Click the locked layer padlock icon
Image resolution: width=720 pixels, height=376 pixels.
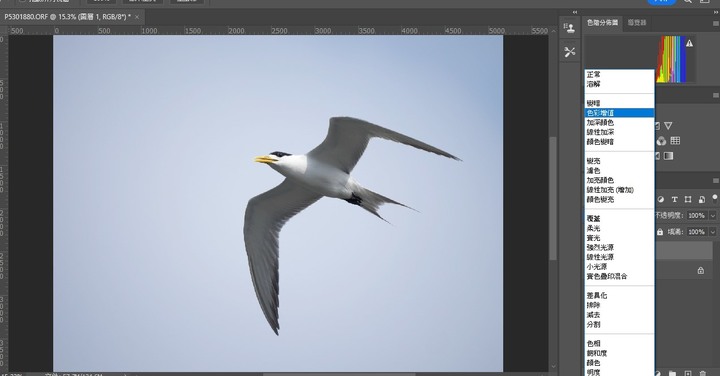click(x=700, y=270)
